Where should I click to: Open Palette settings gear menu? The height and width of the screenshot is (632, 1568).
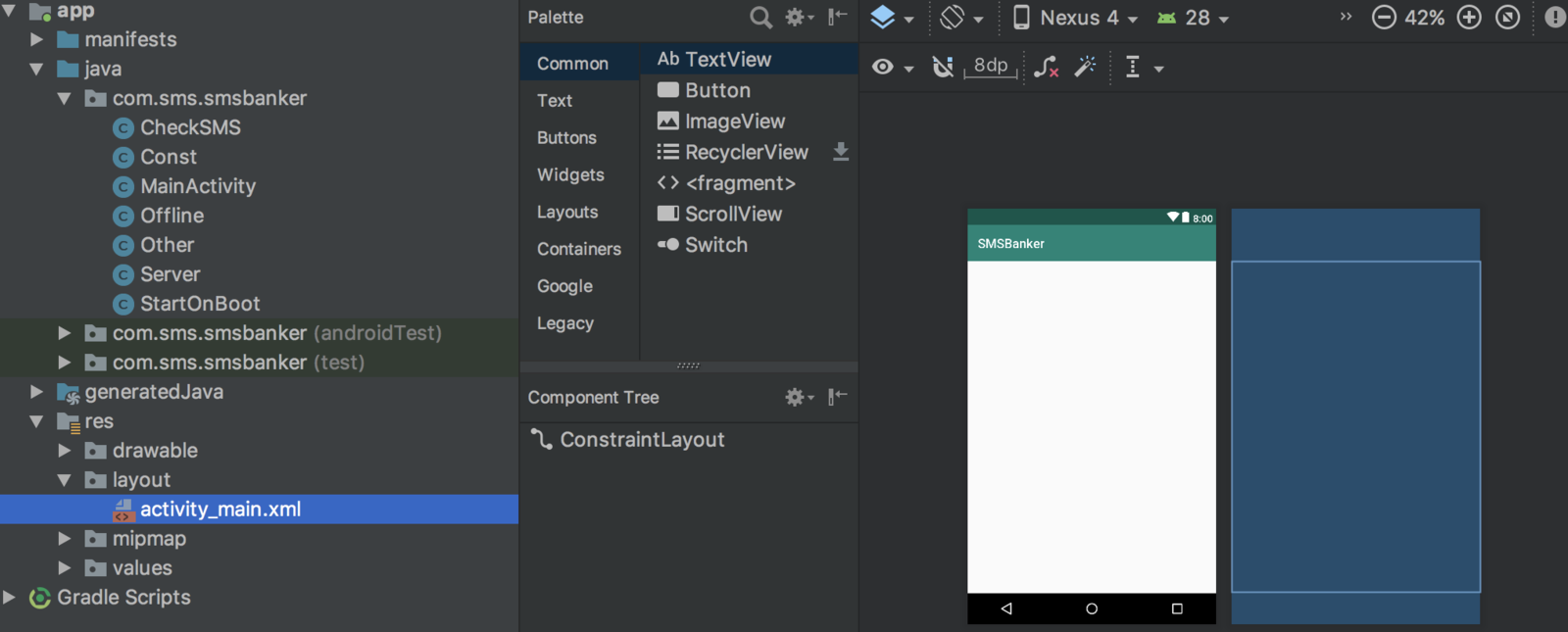tap(800, 17)
